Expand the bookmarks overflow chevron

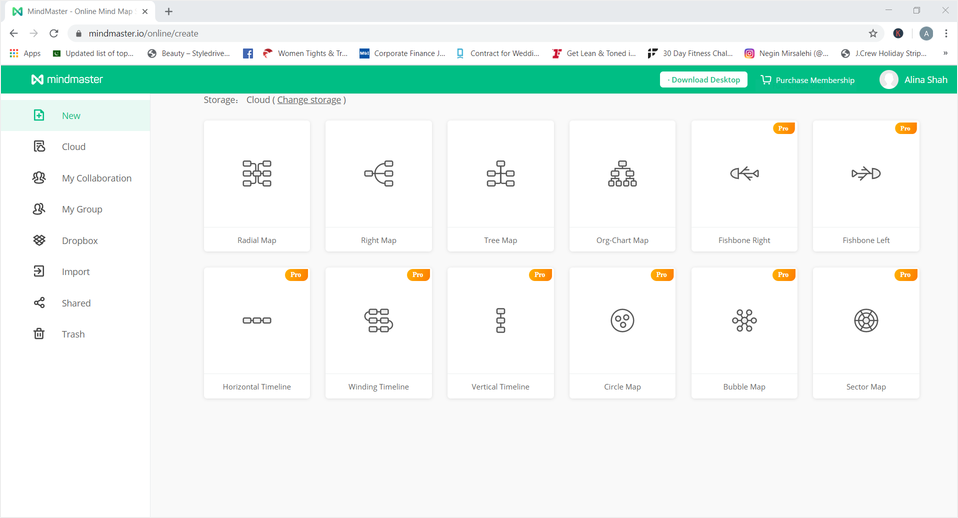945,53
